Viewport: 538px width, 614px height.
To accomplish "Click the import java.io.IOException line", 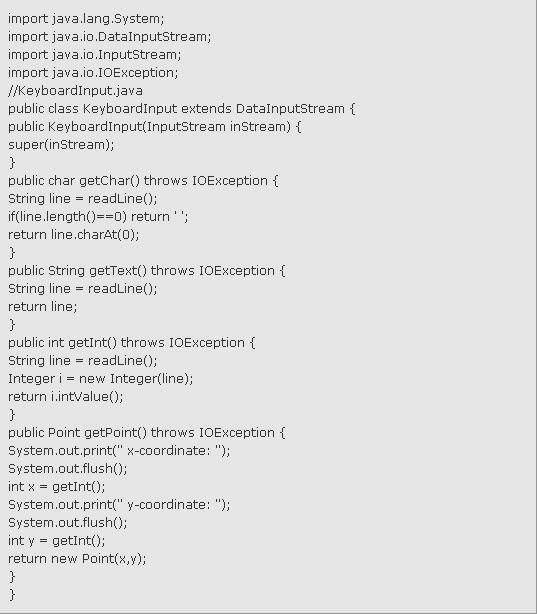I will pyautogui.click(x=93, y=73).
